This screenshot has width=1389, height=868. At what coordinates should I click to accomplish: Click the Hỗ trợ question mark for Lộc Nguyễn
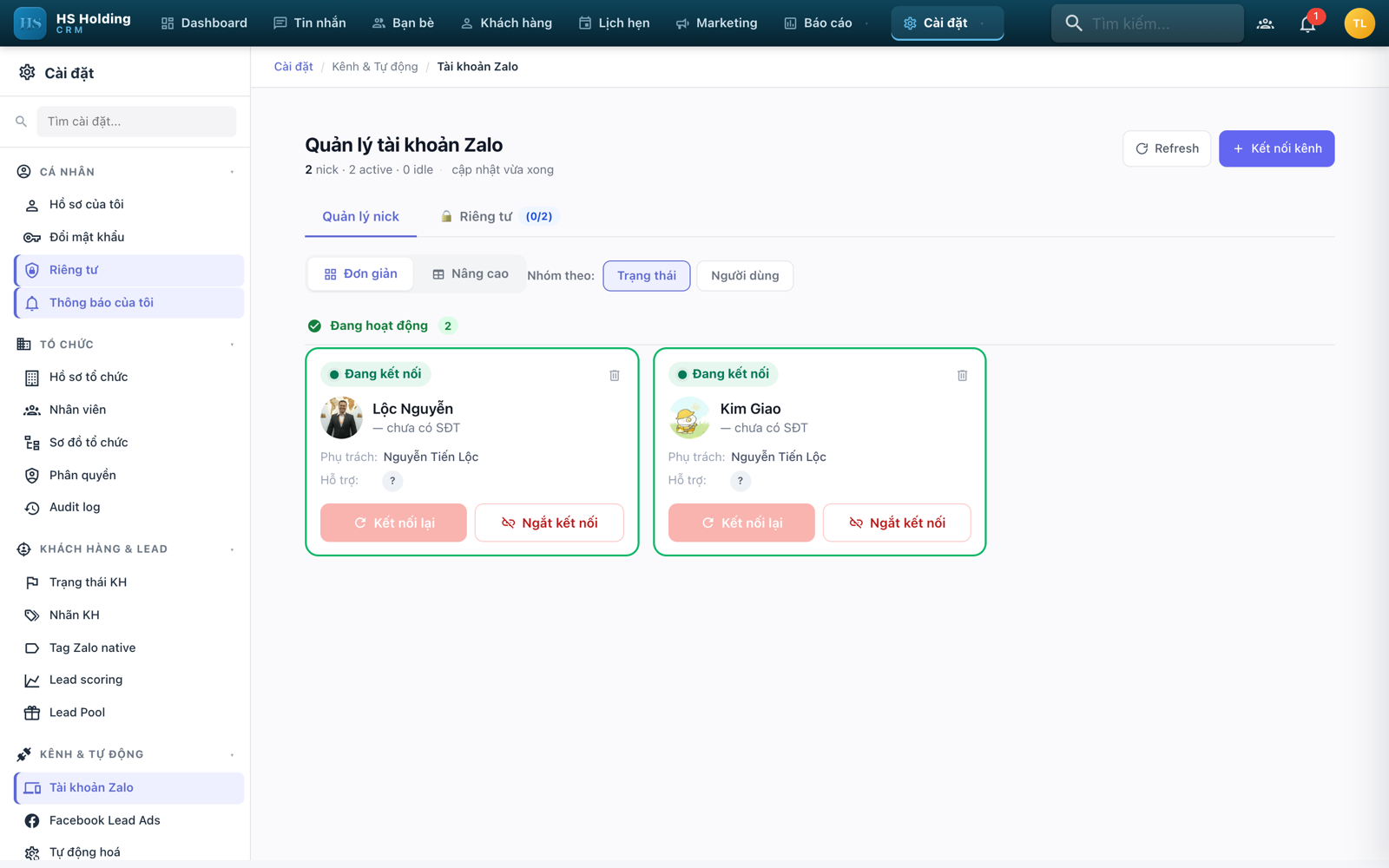[x=392, y=481]
